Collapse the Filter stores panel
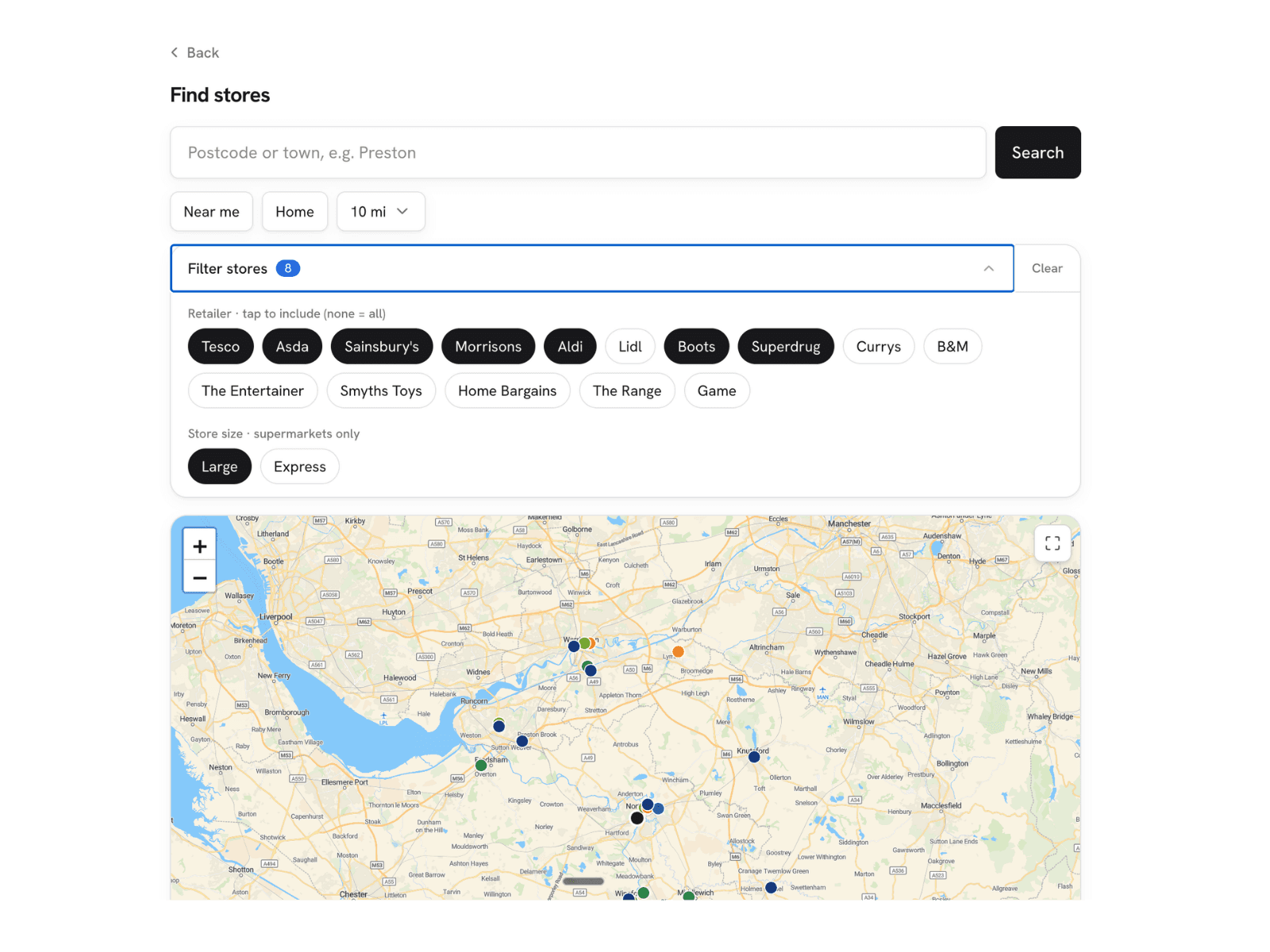The width and height of the screenshot is (1270, 952). click(x=592, y=268)
